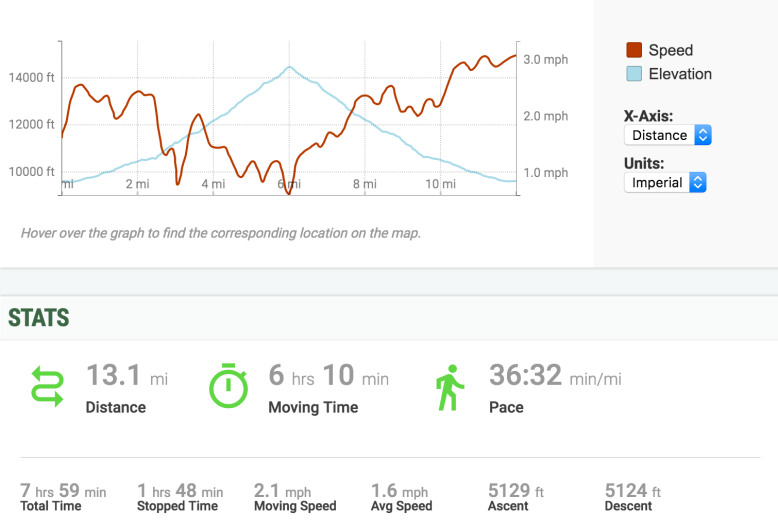The height and width of the screenshot is (532, 778).
Task: Click the green hiker pace icon
Action: pos(450,387)
